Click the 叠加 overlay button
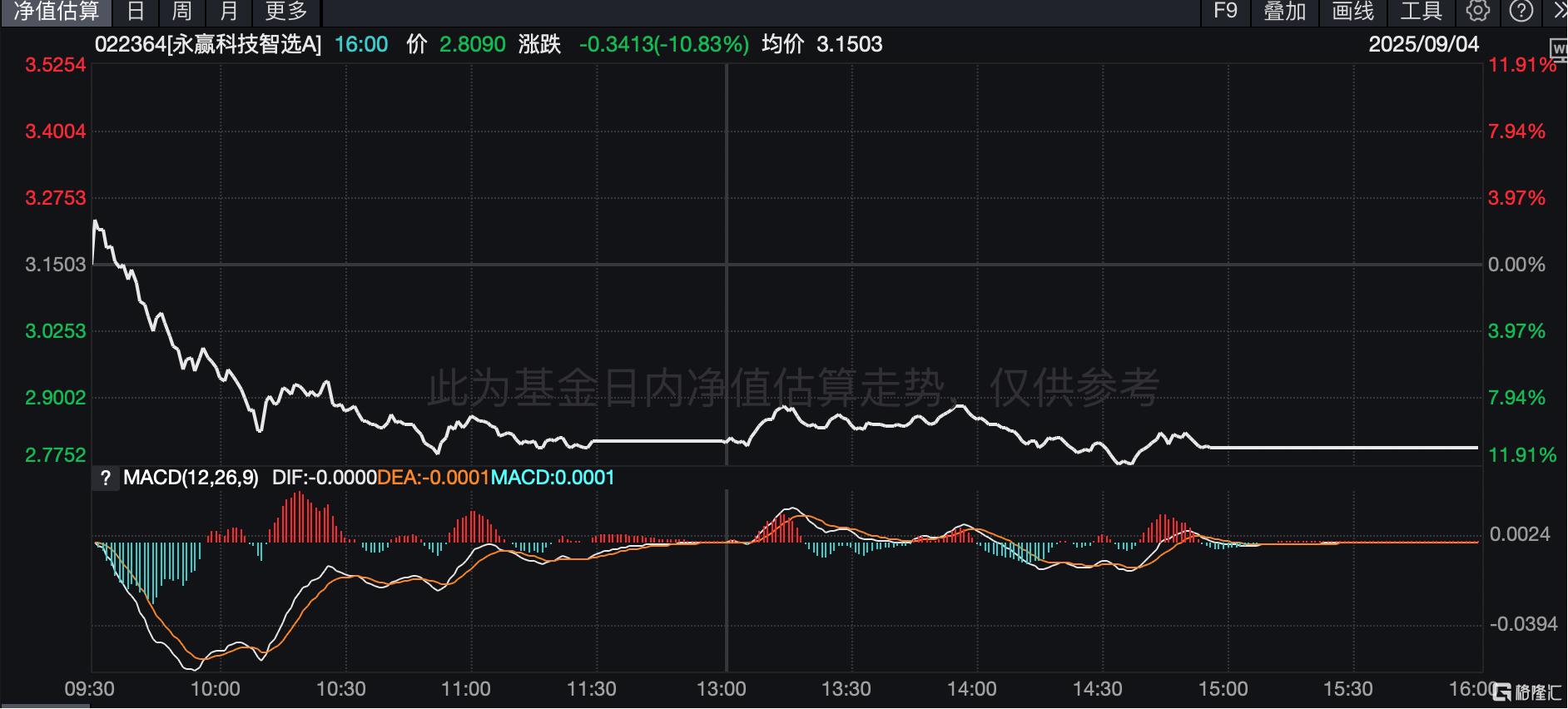This screenshot has height=709, width=1568. pos(1284,12)
